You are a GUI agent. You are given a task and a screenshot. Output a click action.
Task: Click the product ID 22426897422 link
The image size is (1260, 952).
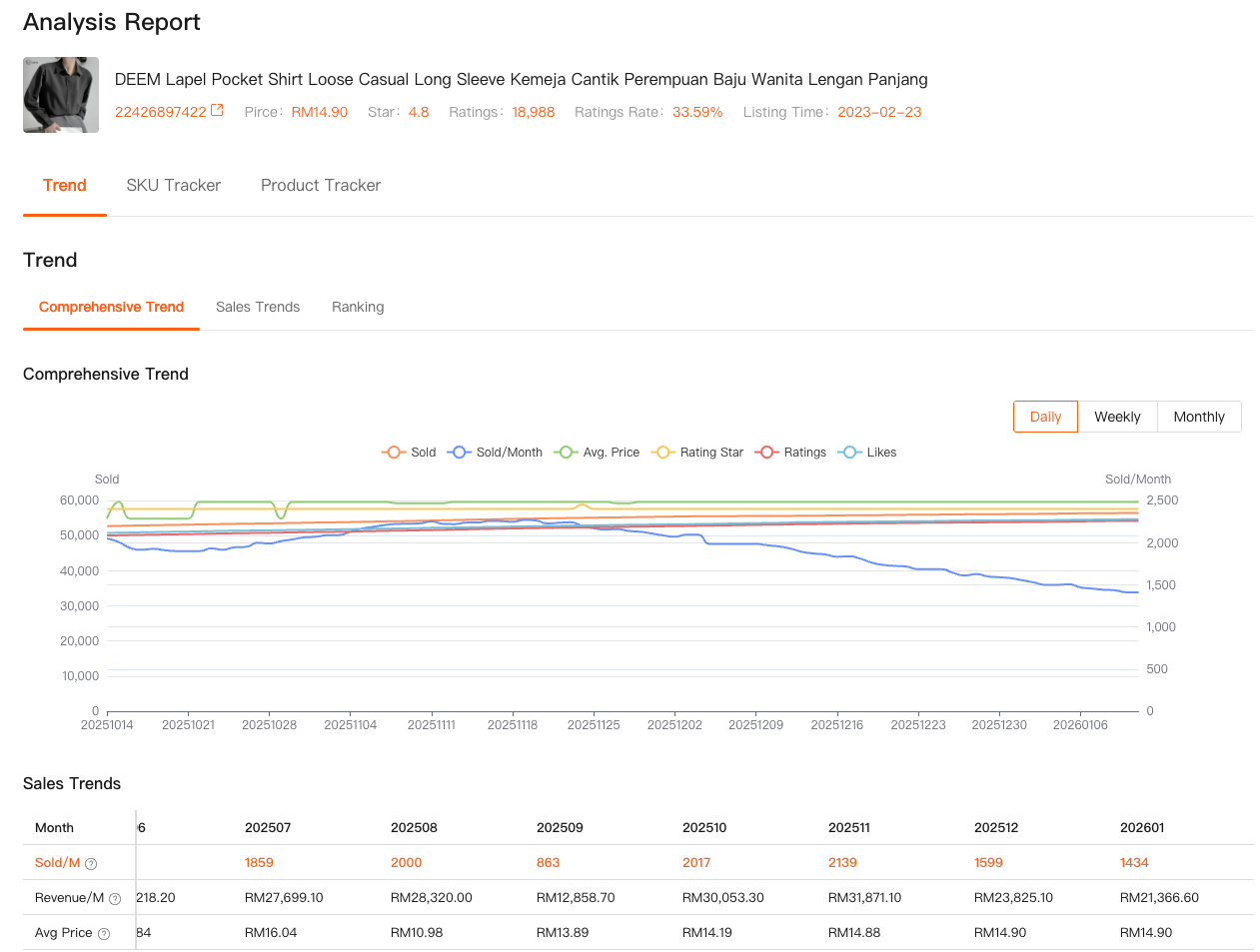[x=160, y=112]
